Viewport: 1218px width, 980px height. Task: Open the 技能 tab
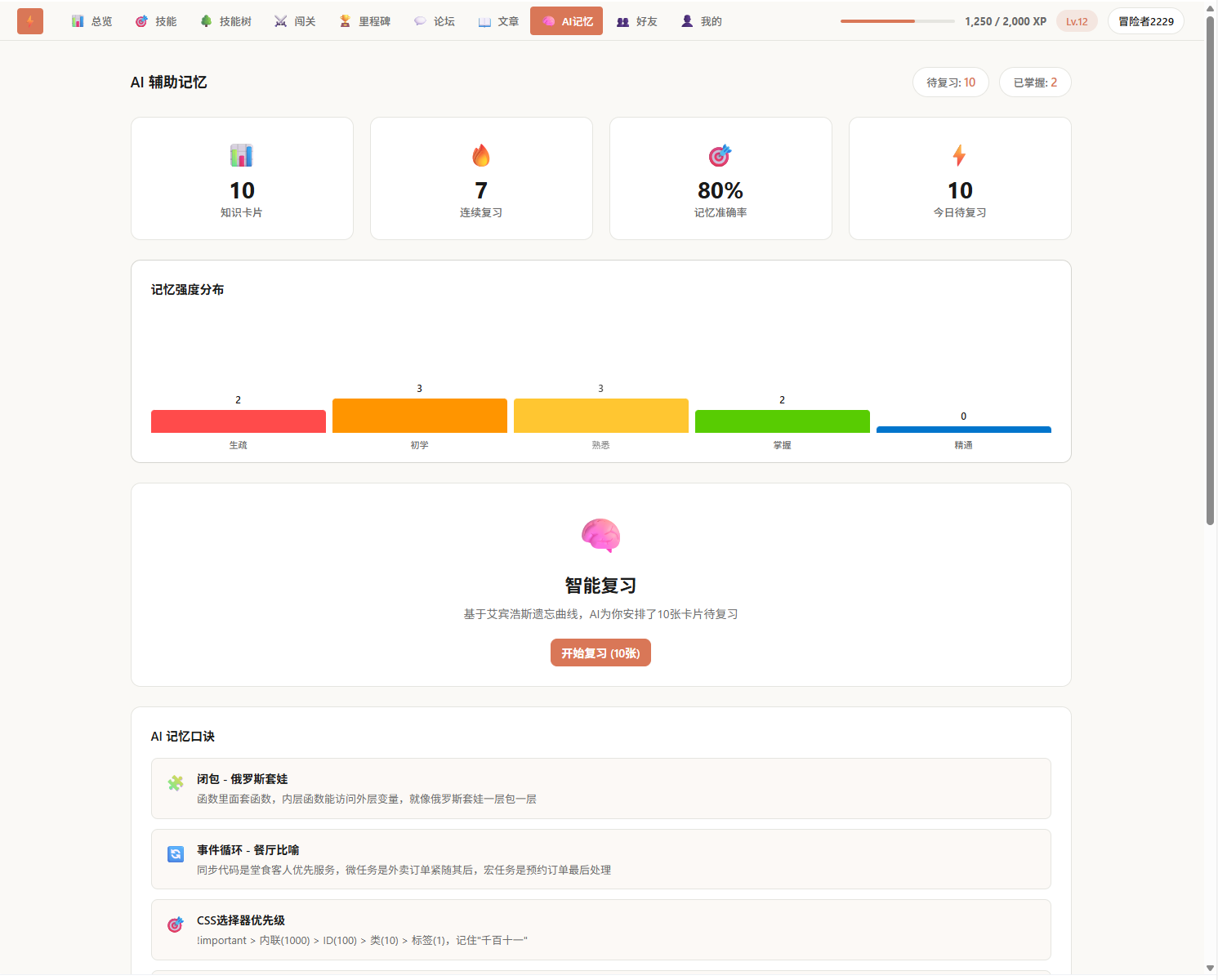(x=156, y=21)
